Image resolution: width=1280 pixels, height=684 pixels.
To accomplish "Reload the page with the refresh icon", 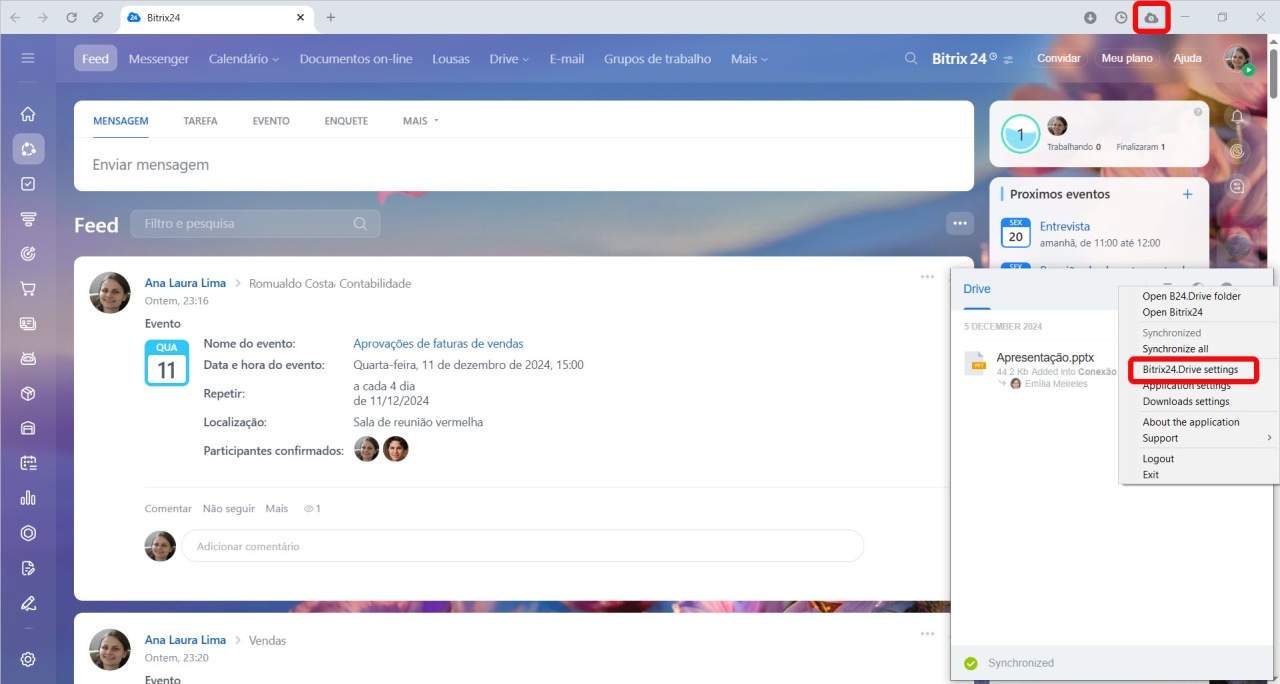I will tap(71, 18).
